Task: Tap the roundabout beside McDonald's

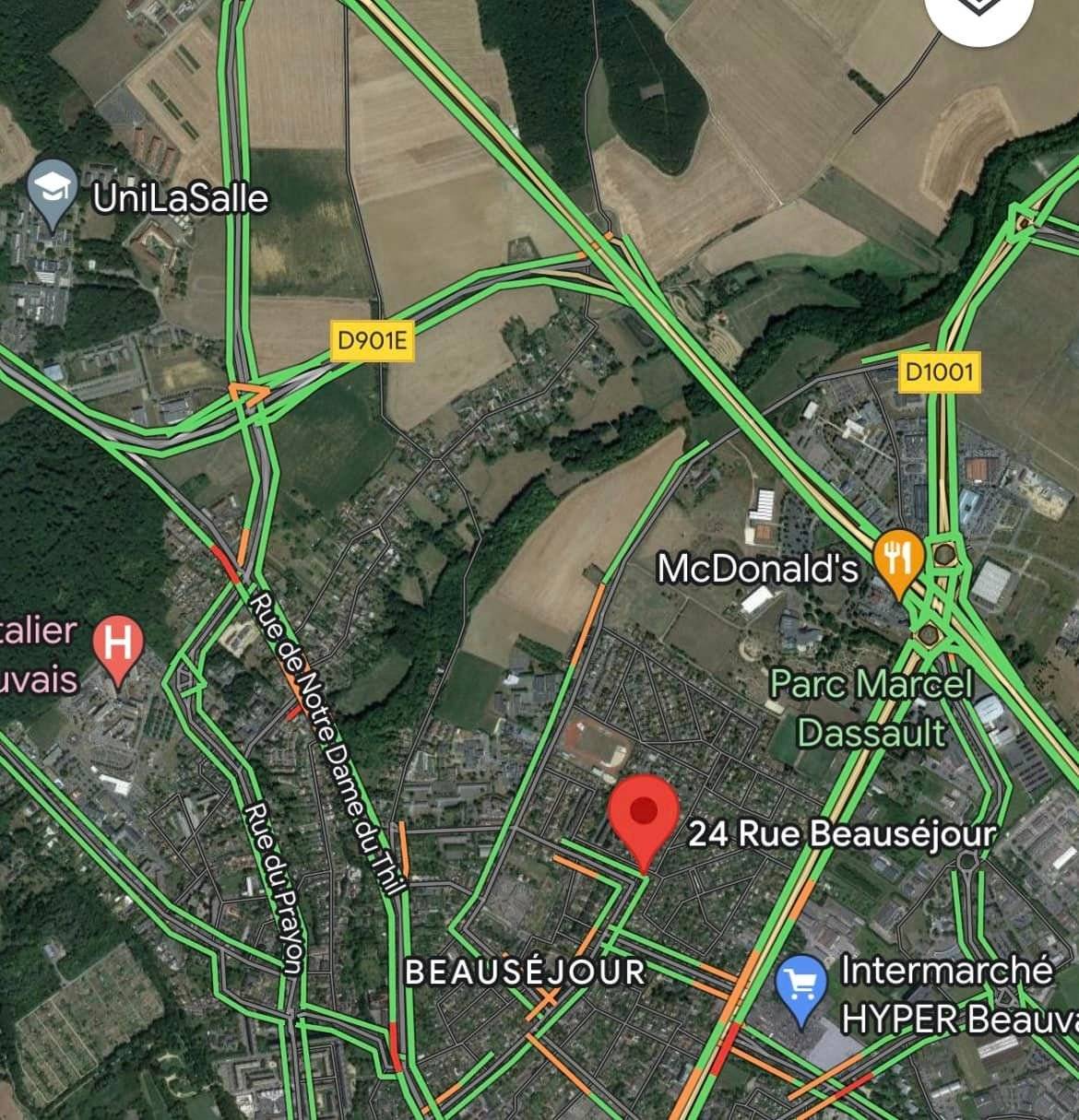Action: tap(944, 554)
